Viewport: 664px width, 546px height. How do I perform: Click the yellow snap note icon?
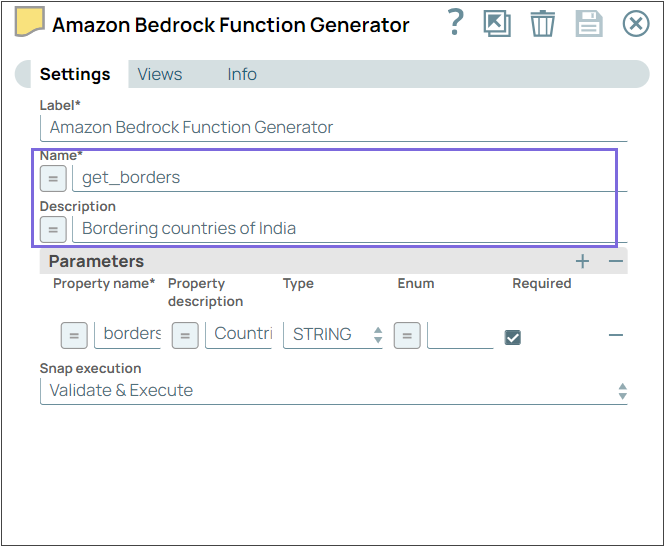tap(30, 21)
